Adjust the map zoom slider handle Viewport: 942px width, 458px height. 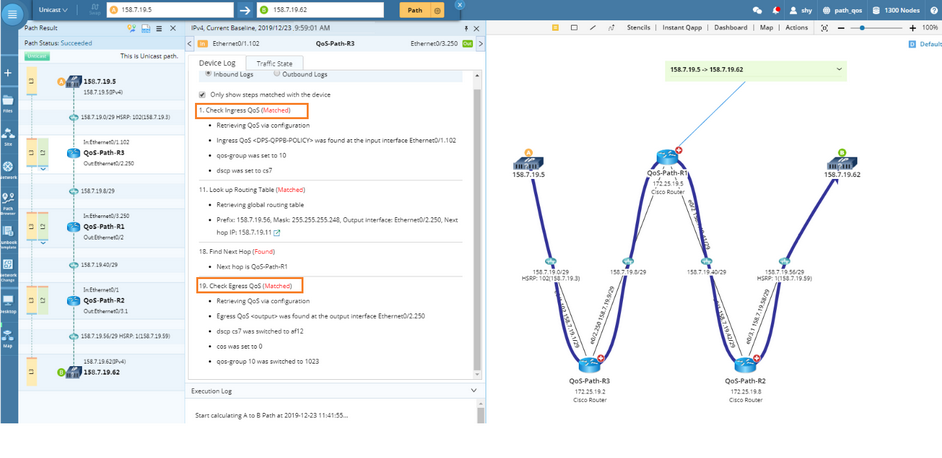tap(862, 28)
